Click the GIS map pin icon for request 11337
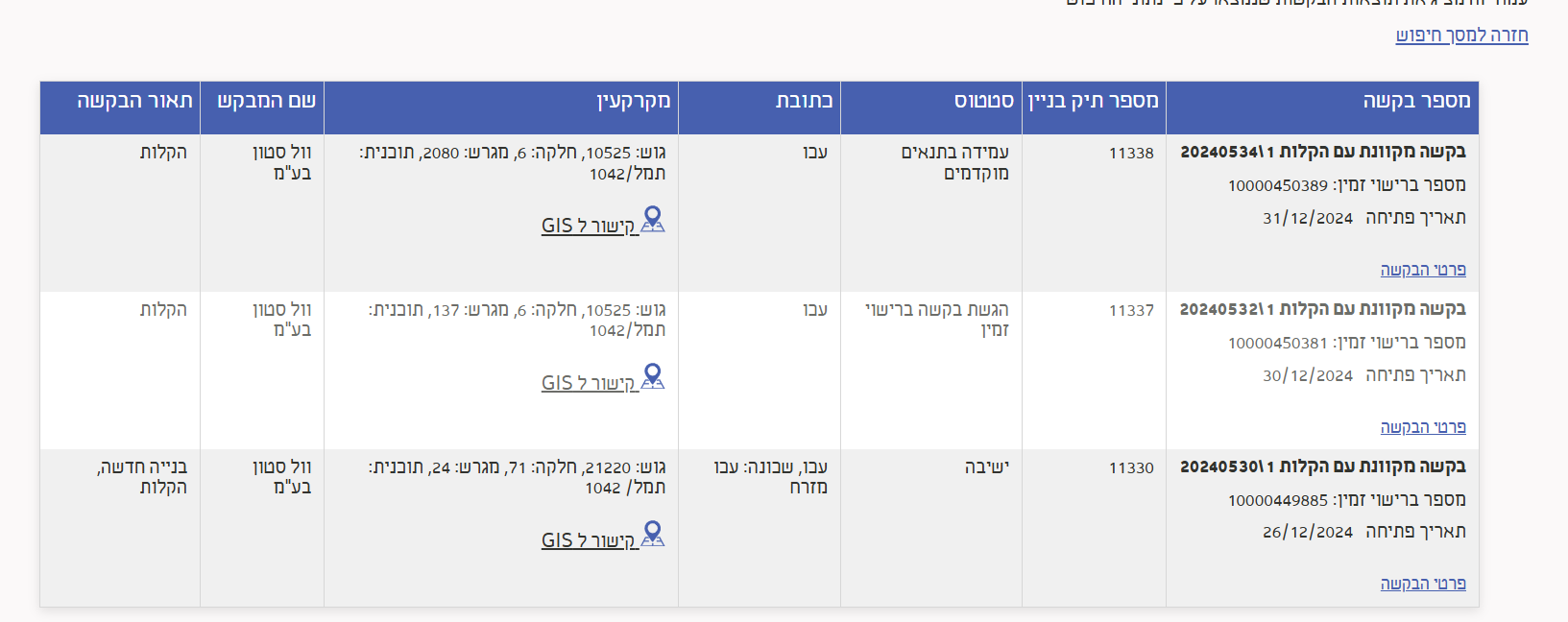This screenshot has width=1568, height=622. coord(652,378)
